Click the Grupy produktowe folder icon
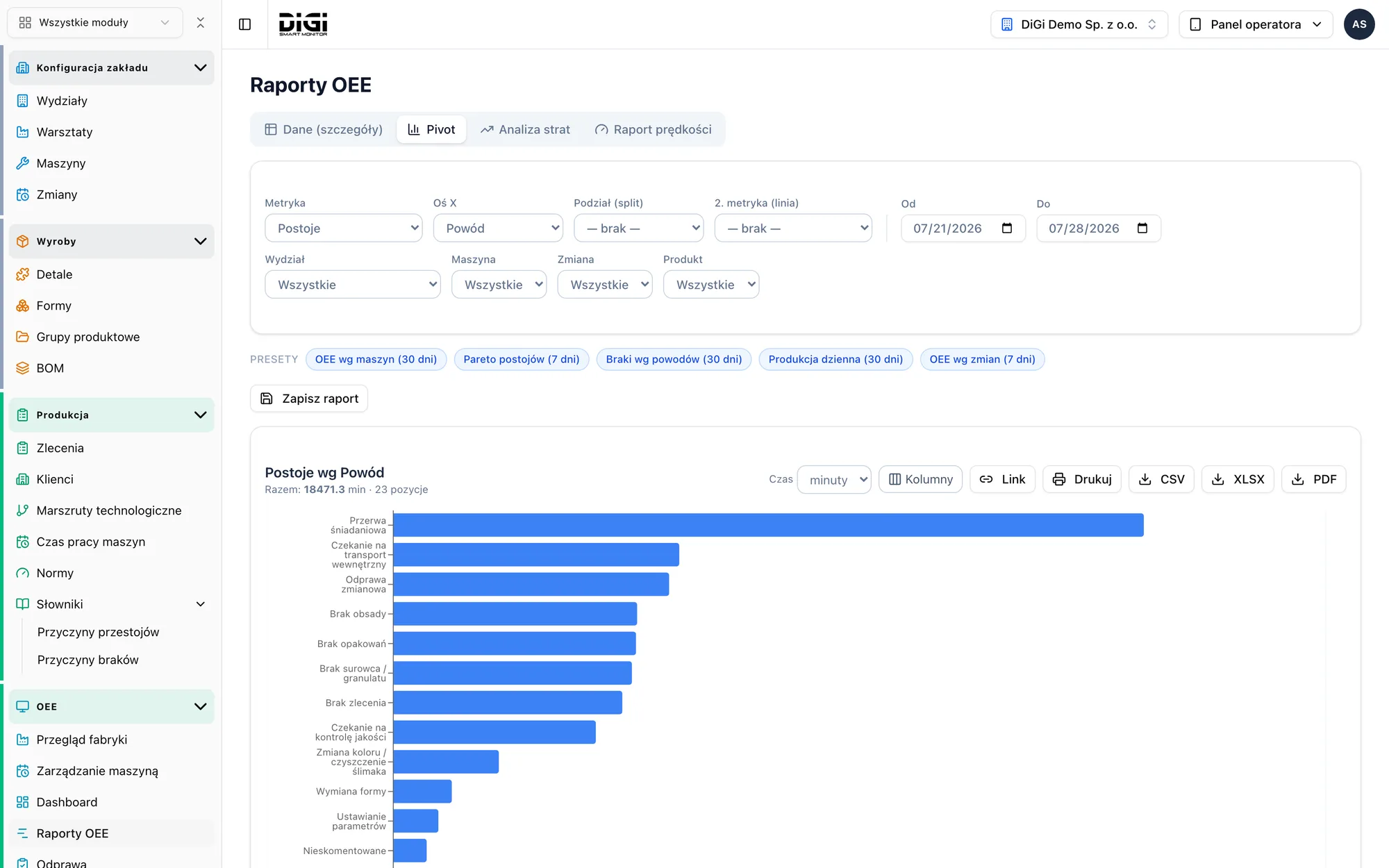The width and height of the screenshot is (1389, 868). 23,337
